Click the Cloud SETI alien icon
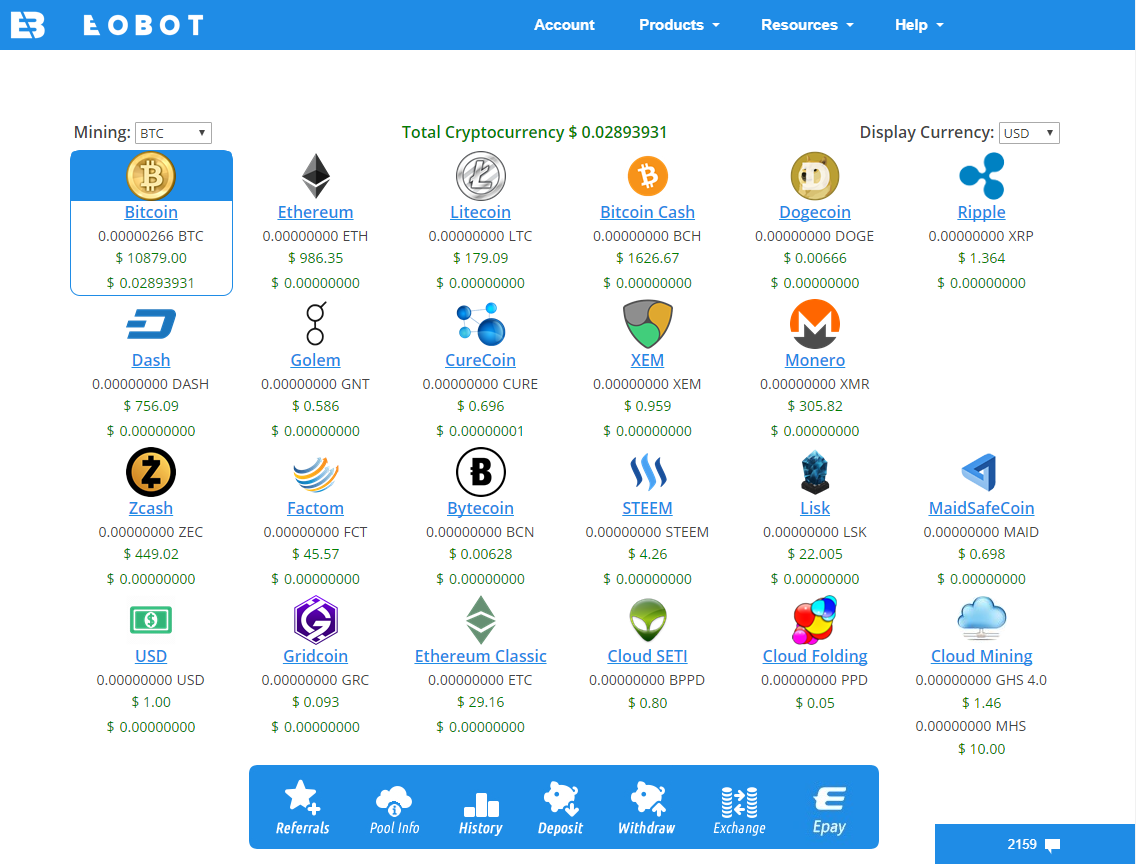The height and width of the screenshot is (864, 1136). tap(647, 620)
